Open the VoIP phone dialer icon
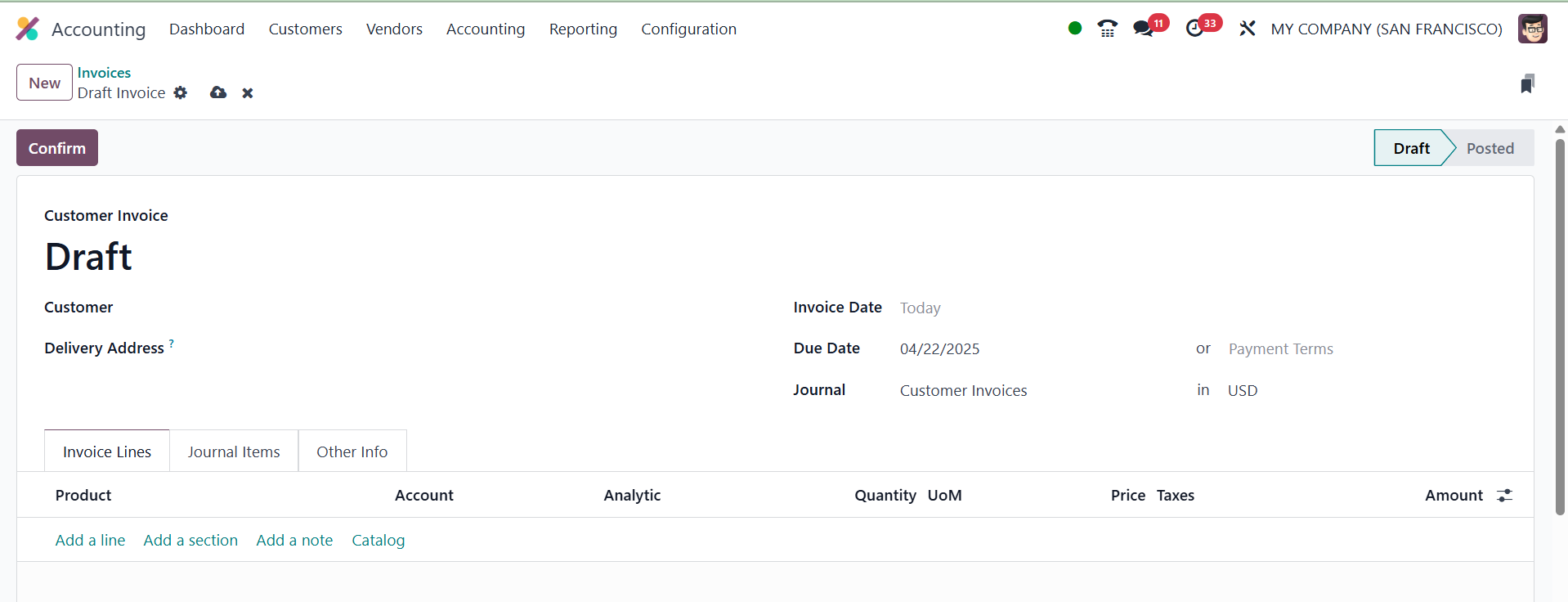The width and height of the screenshot is (1568, 602). tap(1107, 29)
